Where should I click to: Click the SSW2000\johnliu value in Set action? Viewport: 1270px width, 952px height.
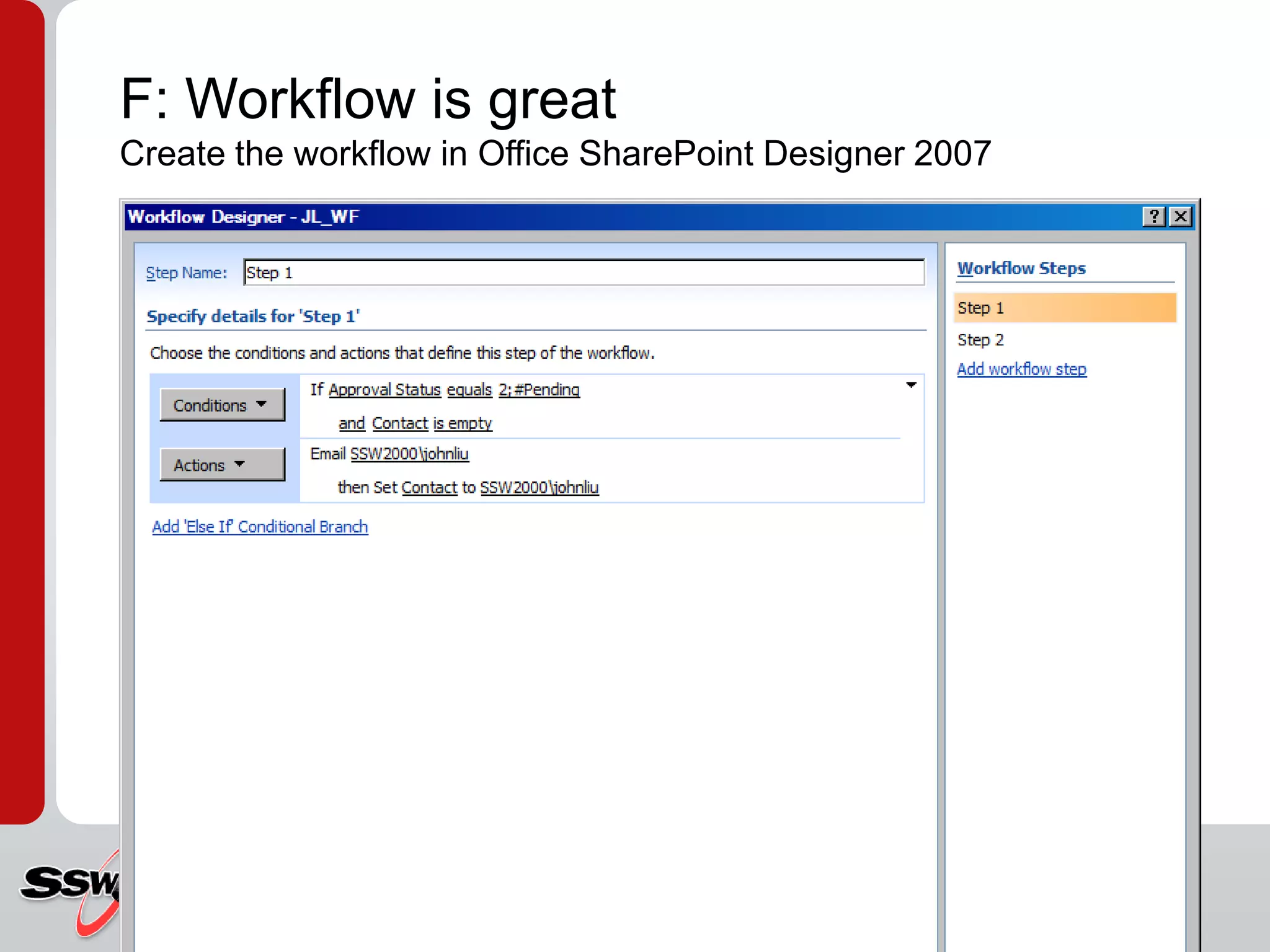(540, 488)
